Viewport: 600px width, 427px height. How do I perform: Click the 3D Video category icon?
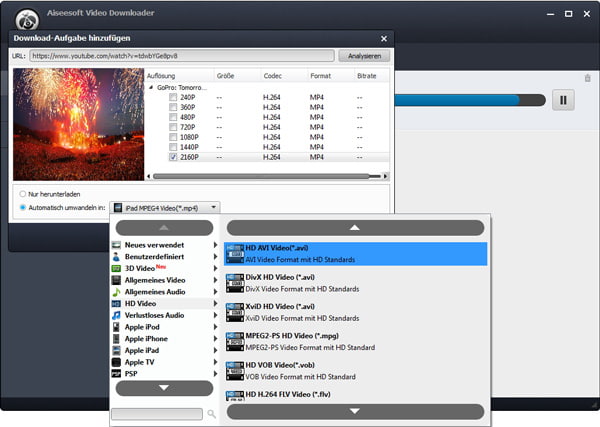tap(116, 269)
